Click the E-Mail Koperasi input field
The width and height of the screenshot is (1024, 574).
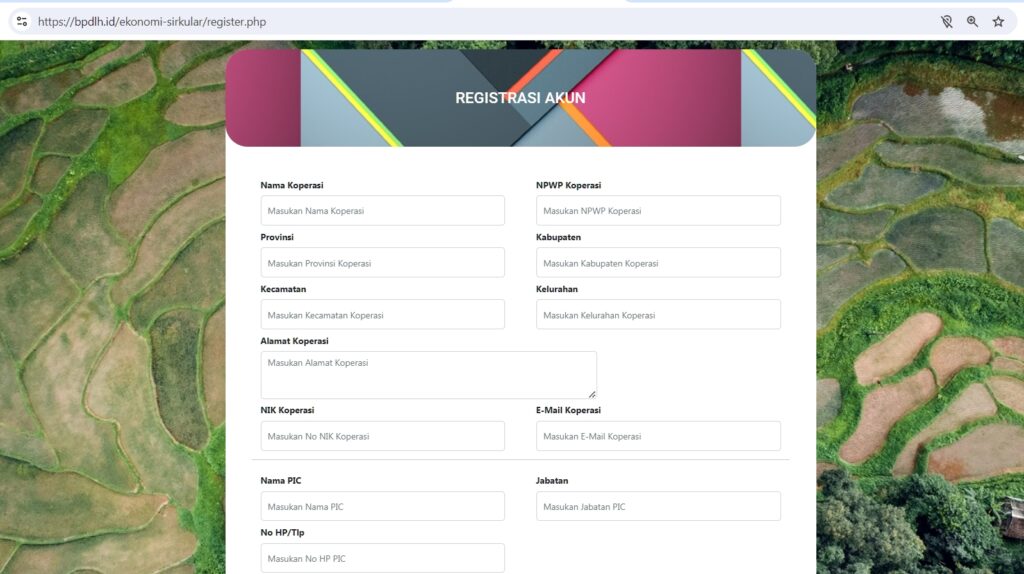tap(658, 436)
